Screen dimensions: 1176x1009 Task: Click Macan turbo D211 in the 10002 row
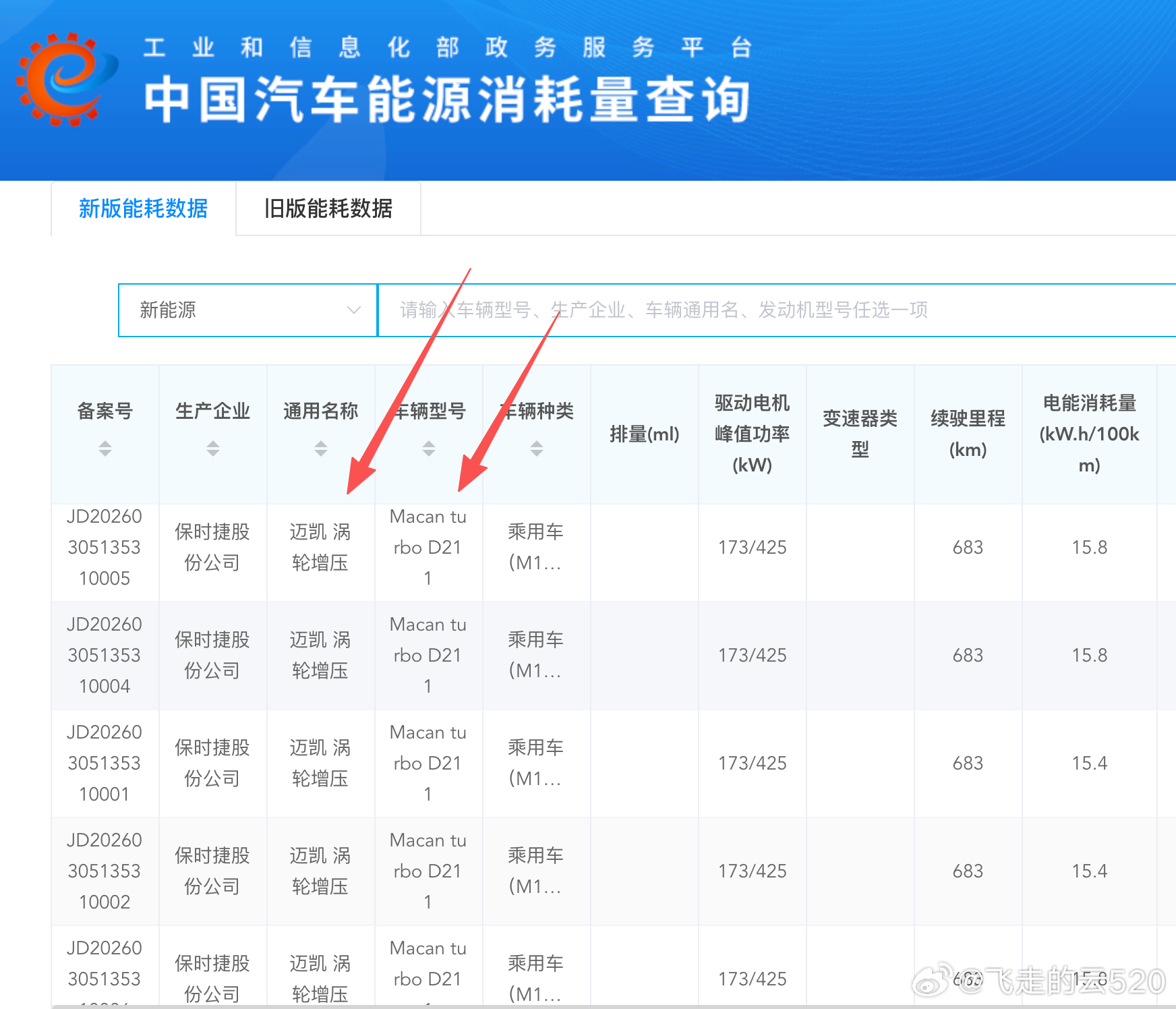click(x=428, y=871)
